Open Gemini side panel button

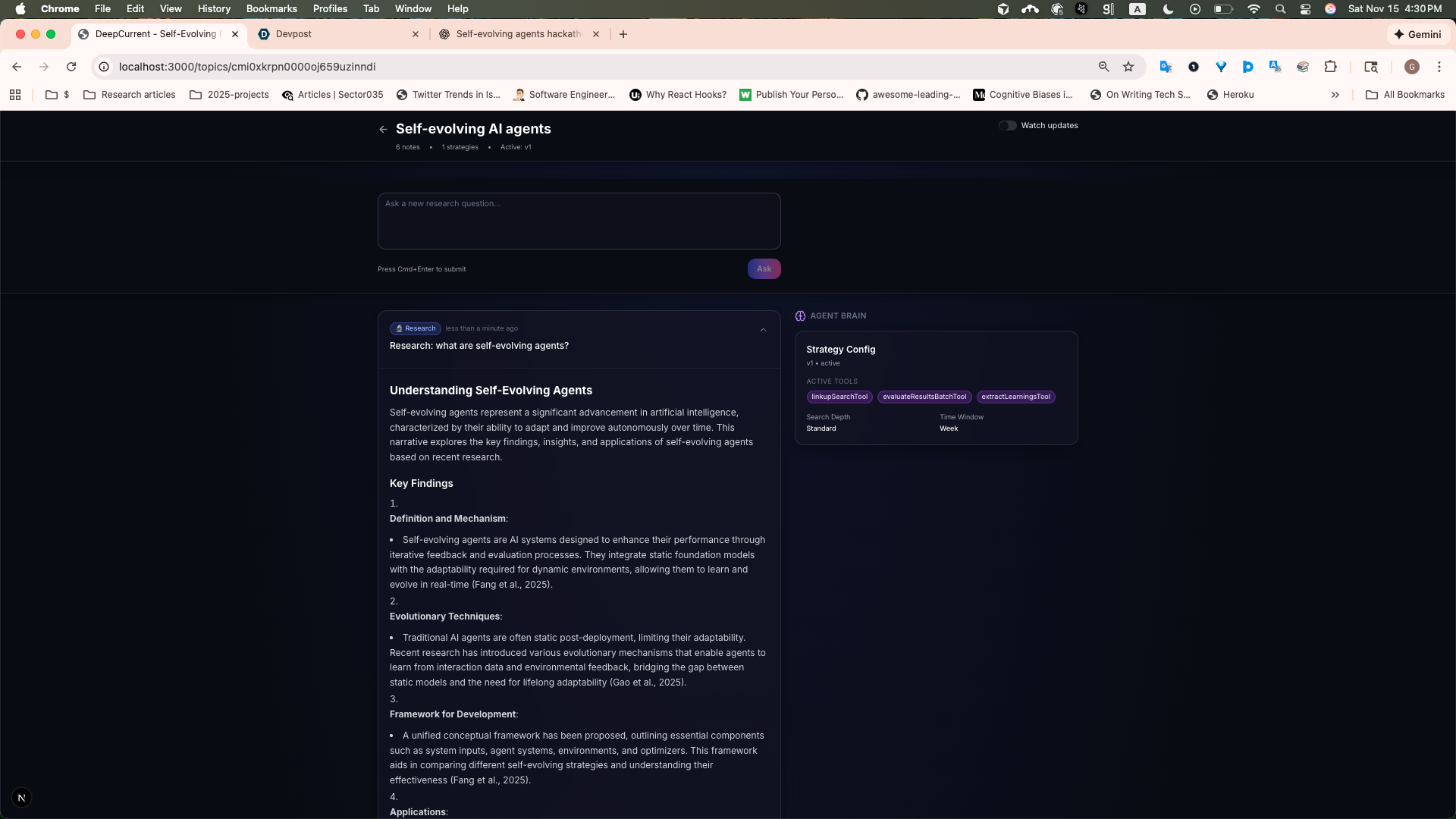click(1417, 34)
